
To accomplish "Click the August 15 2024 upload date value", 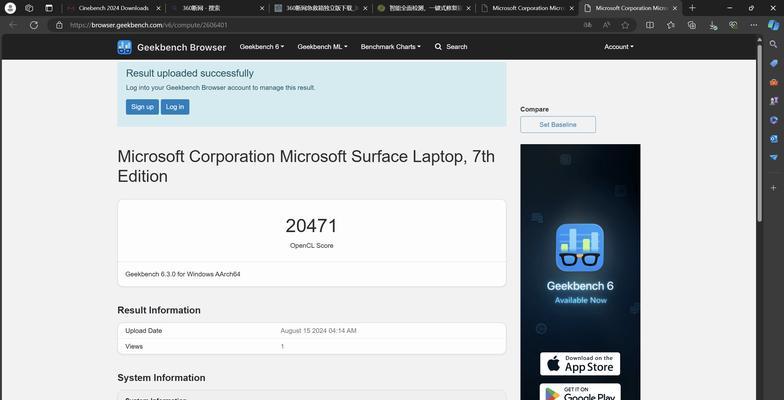I will pyautogui.click(x=318, y=330).
